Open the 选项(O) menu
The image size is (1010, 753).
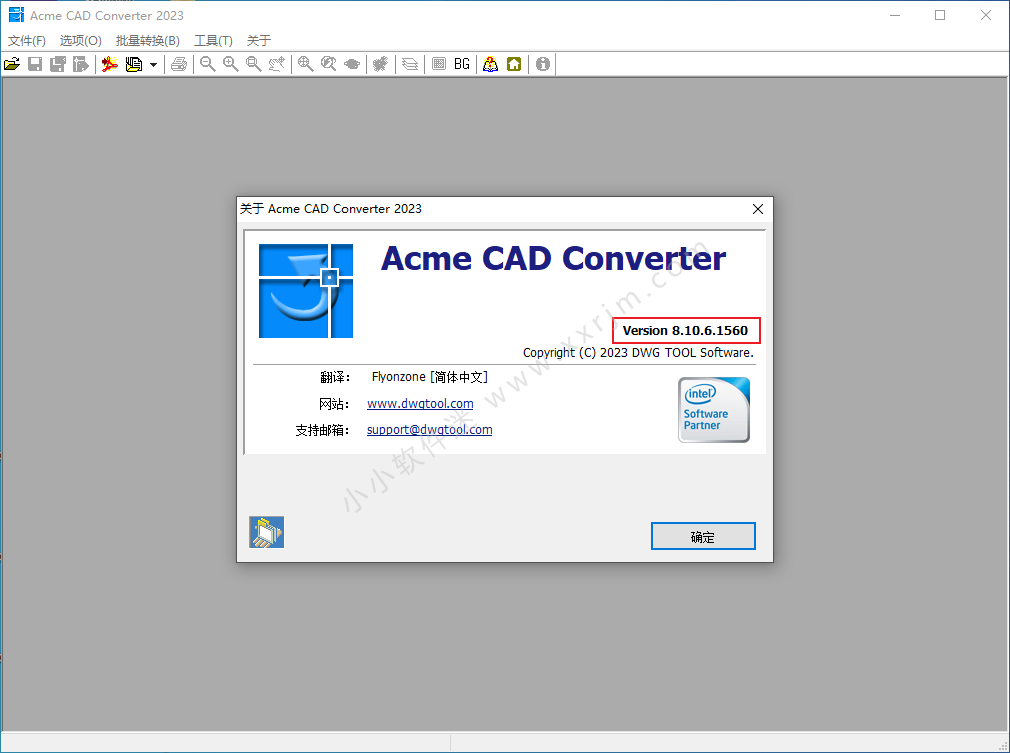pyautogui.click(x=80, y=41)
